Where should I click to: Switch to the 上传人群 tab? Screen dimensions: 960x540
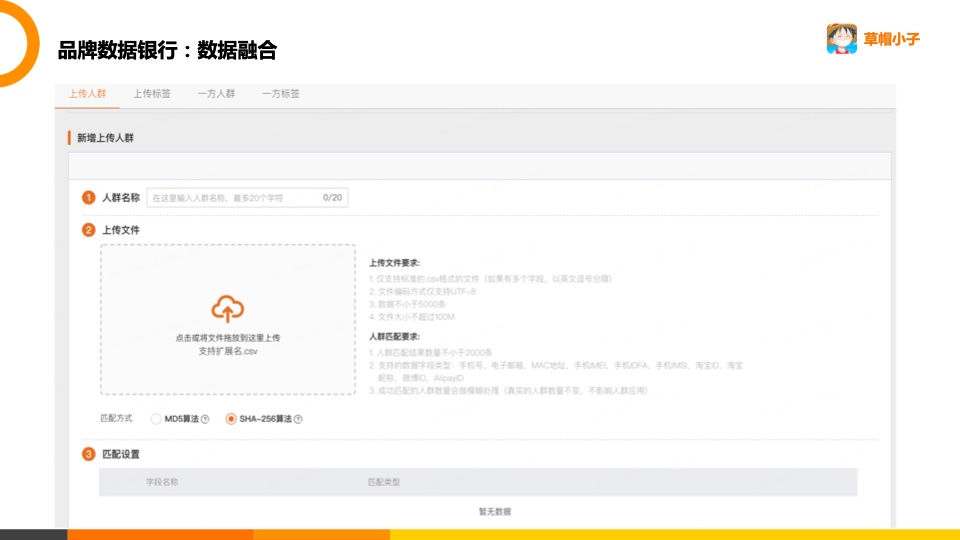[x=87, y=94]
